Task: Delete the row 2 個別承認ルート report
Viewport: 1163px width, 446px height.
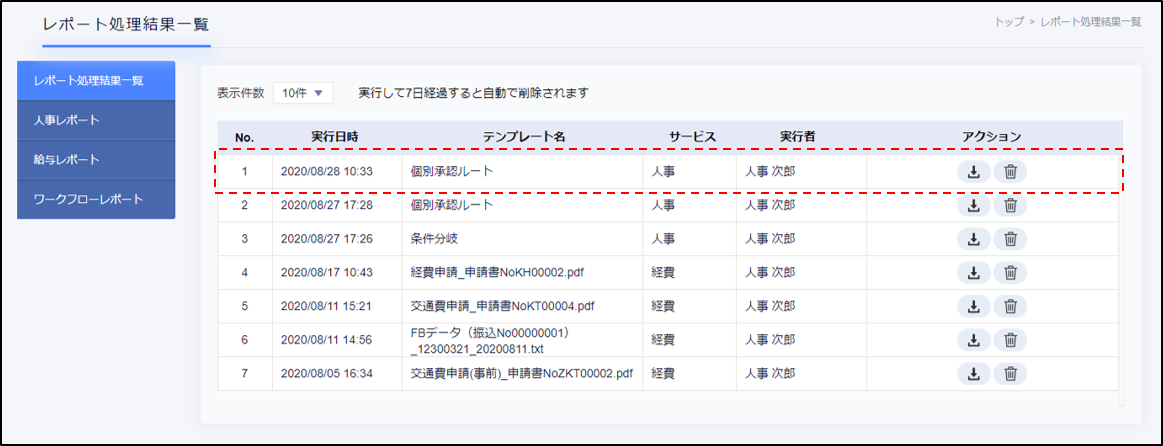Action: point(1010,205)
